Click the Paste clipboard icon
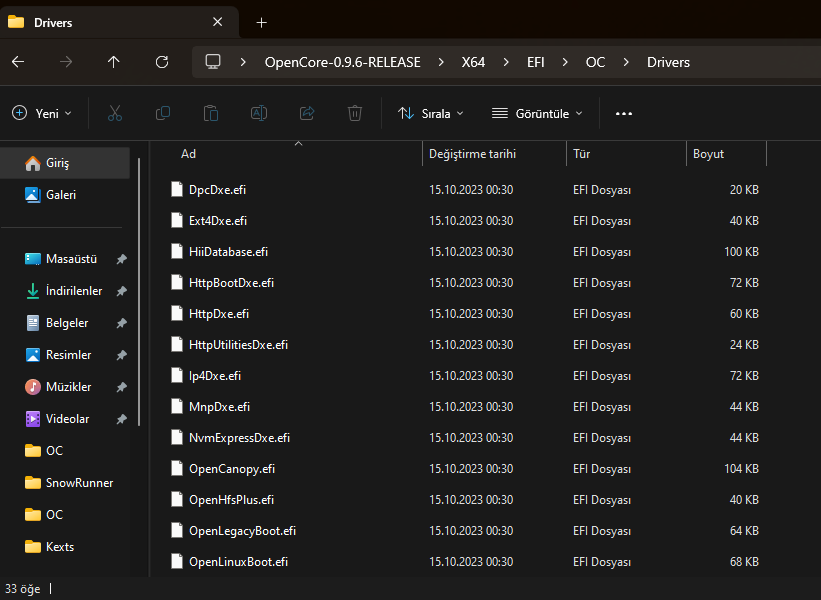The height and width of the screenshot is (600, 821). [211, 113]
